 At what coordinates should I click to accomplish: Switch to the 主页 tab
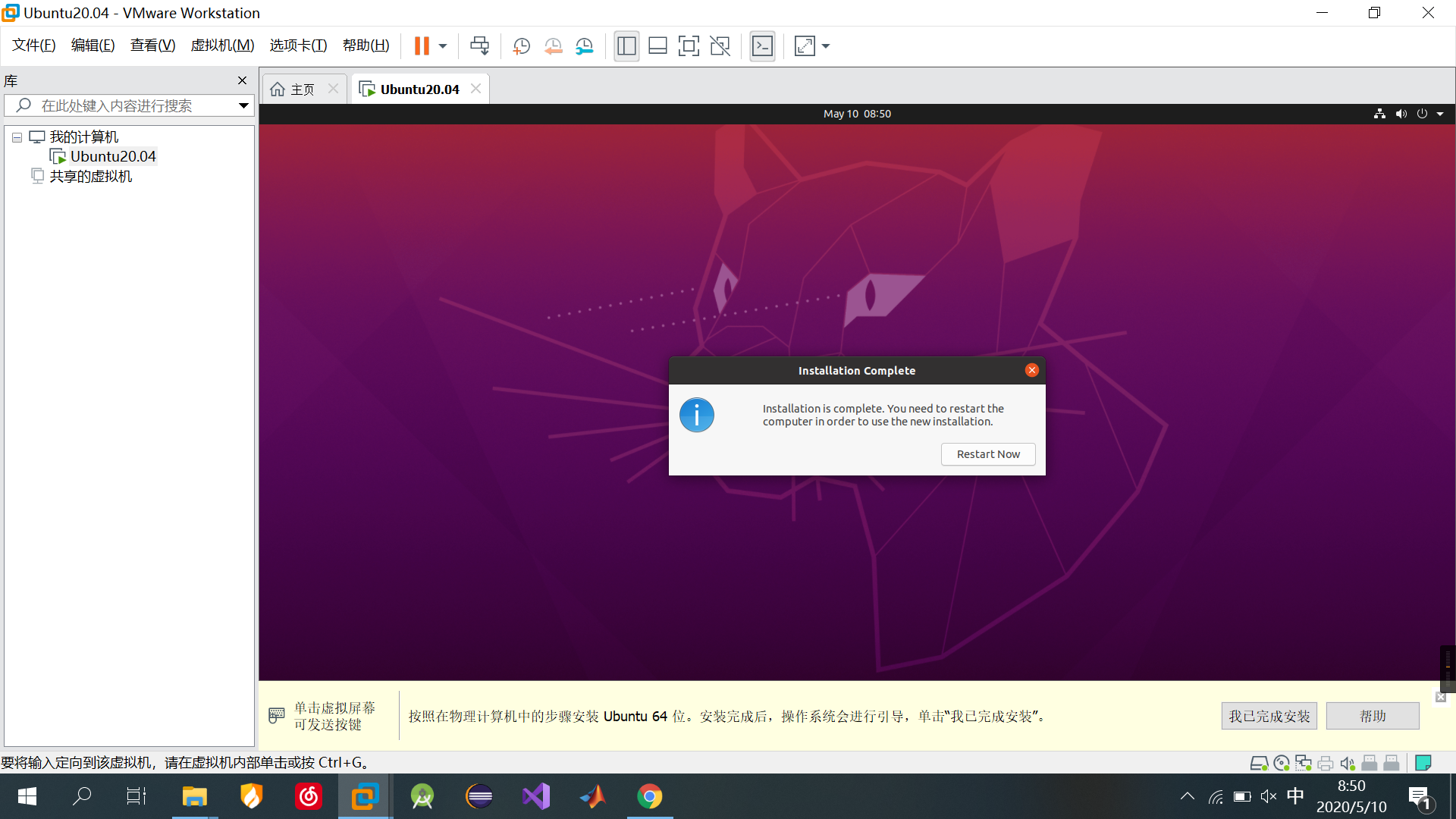[293, 89]
